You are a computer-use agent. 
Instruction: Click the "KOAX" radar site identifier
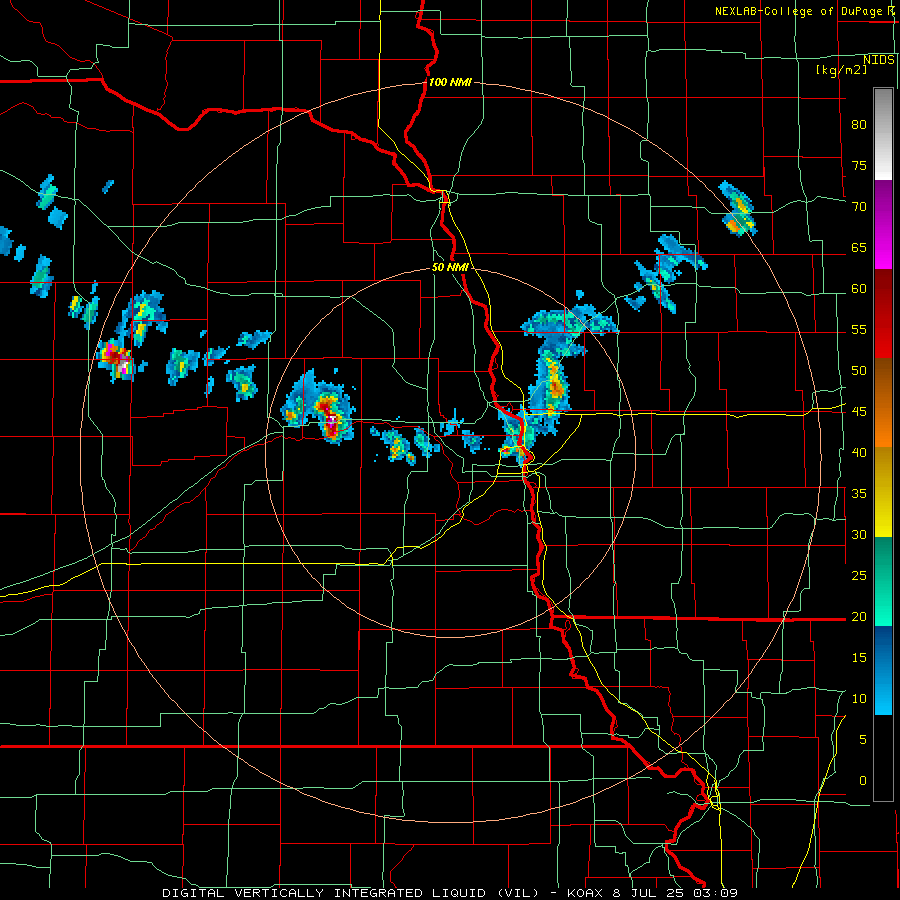click(587, 893)
